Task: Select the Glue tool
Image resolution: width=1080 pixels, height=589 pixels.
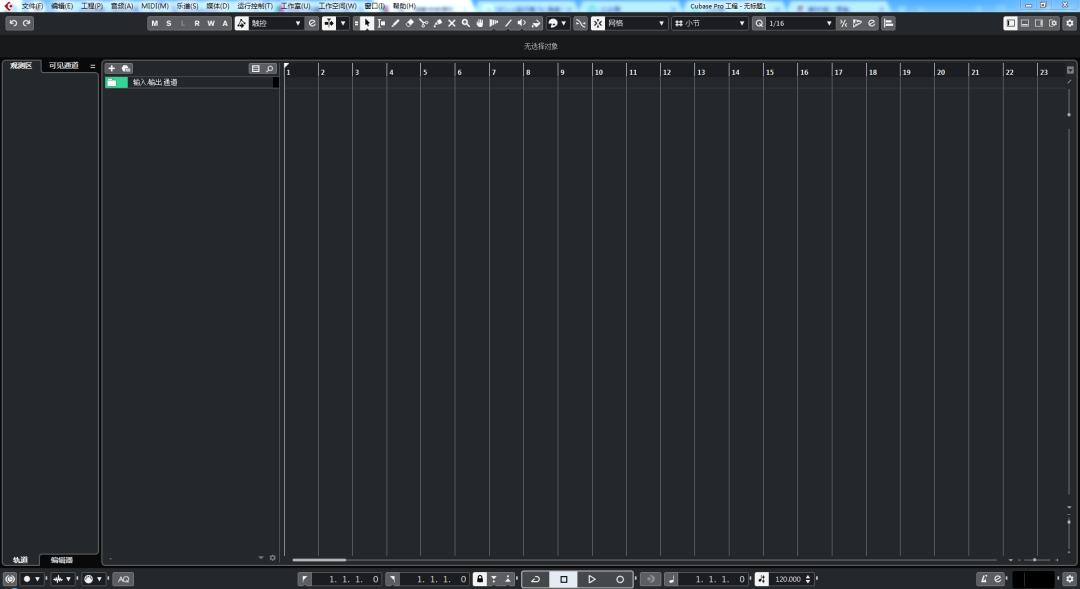Action: [437, 23]
